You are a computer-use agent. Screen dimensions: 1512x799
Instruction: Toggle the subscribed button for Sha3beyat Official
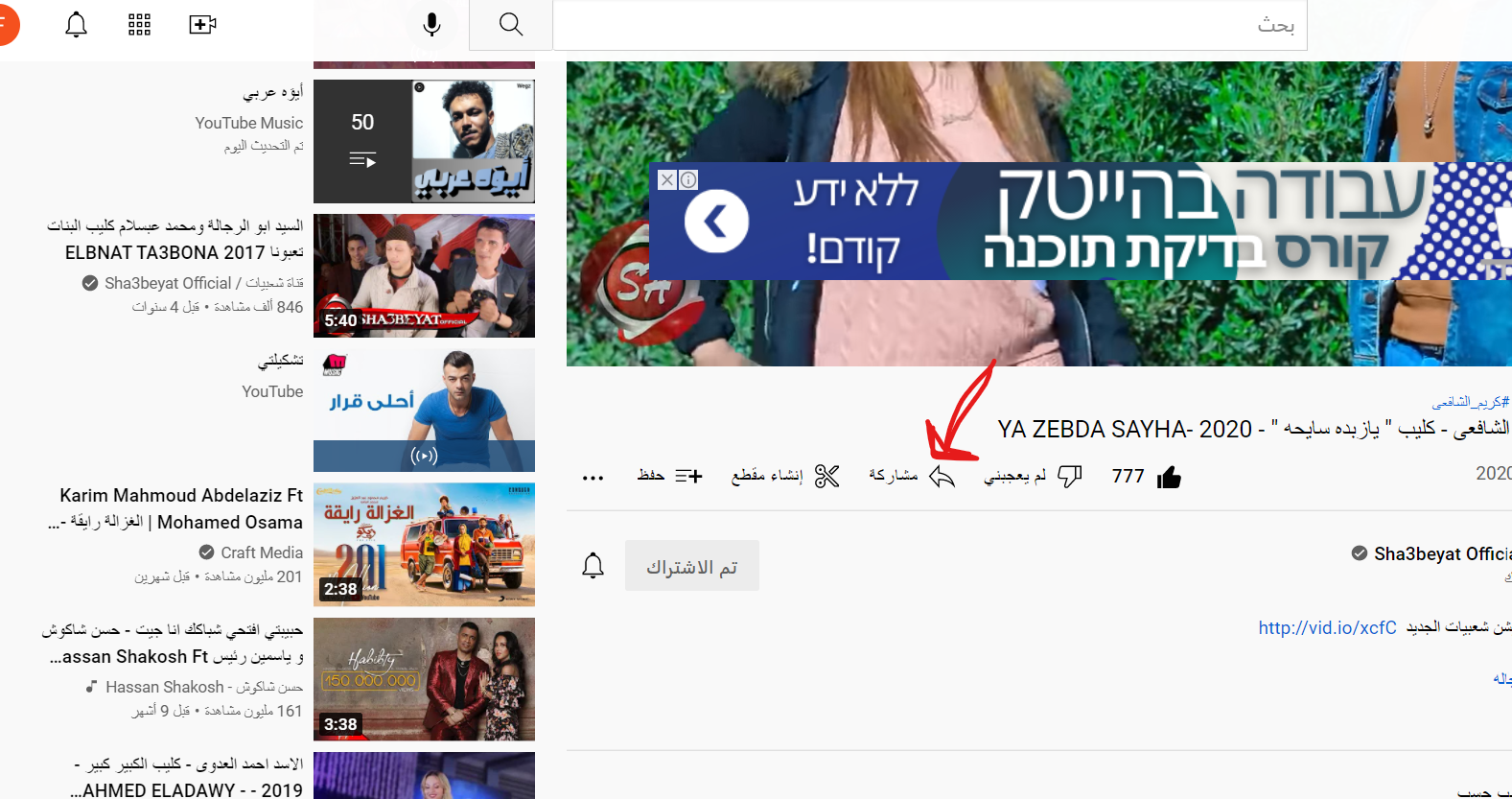coord(691,566)
